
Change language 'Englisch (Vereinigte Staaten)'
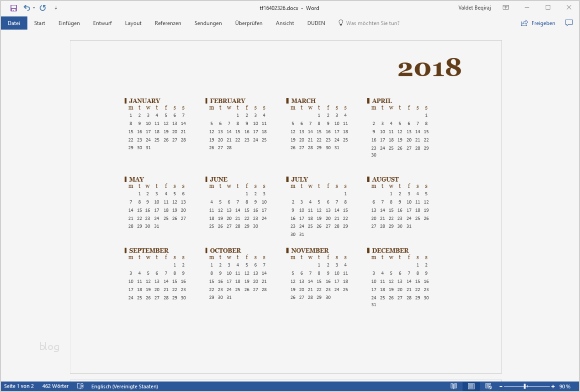[125, 386]
